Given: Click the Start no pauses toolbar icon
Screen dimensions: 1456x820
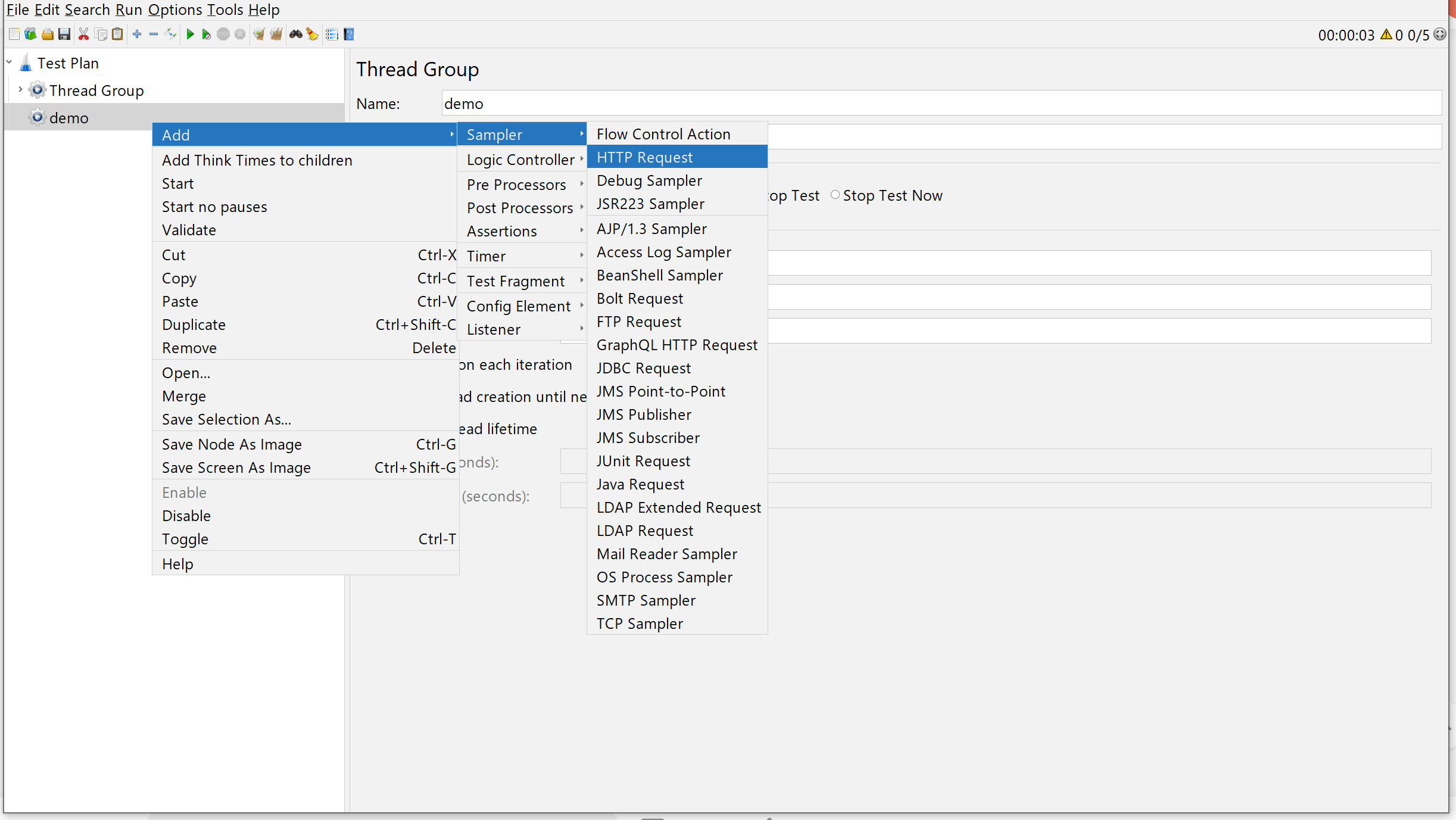Looking at the screenshot, I should click(206, 35).
